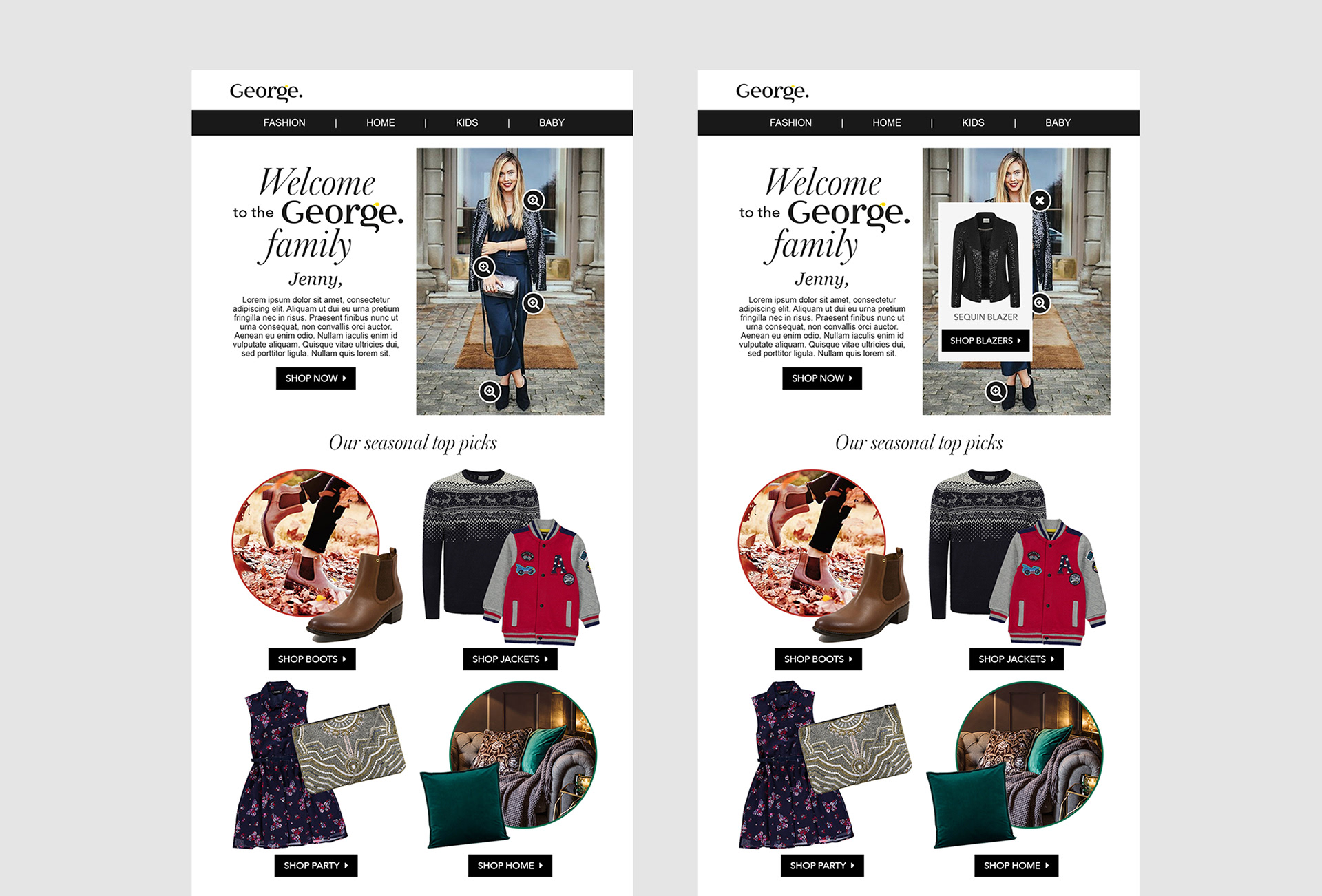Click the red varsity jacket image in right email
The height and width of the screenshot is (896, 1322).
pyautogui.click(x=1048, y=582)
